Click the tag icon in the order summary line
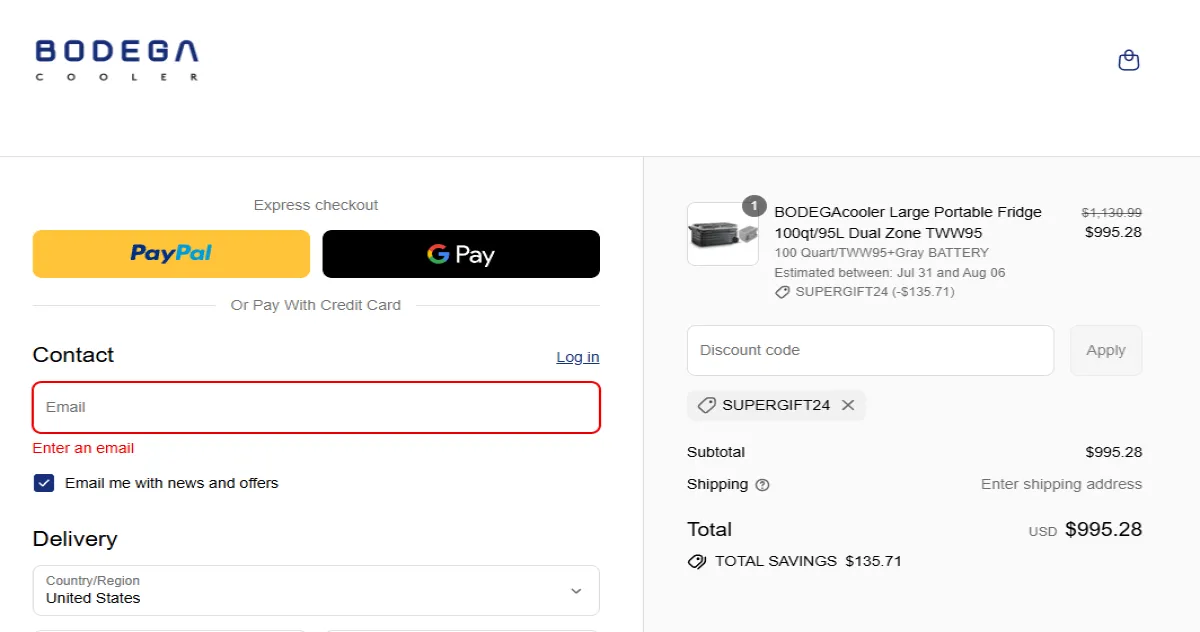1200x632 pixels. [782, 292]
